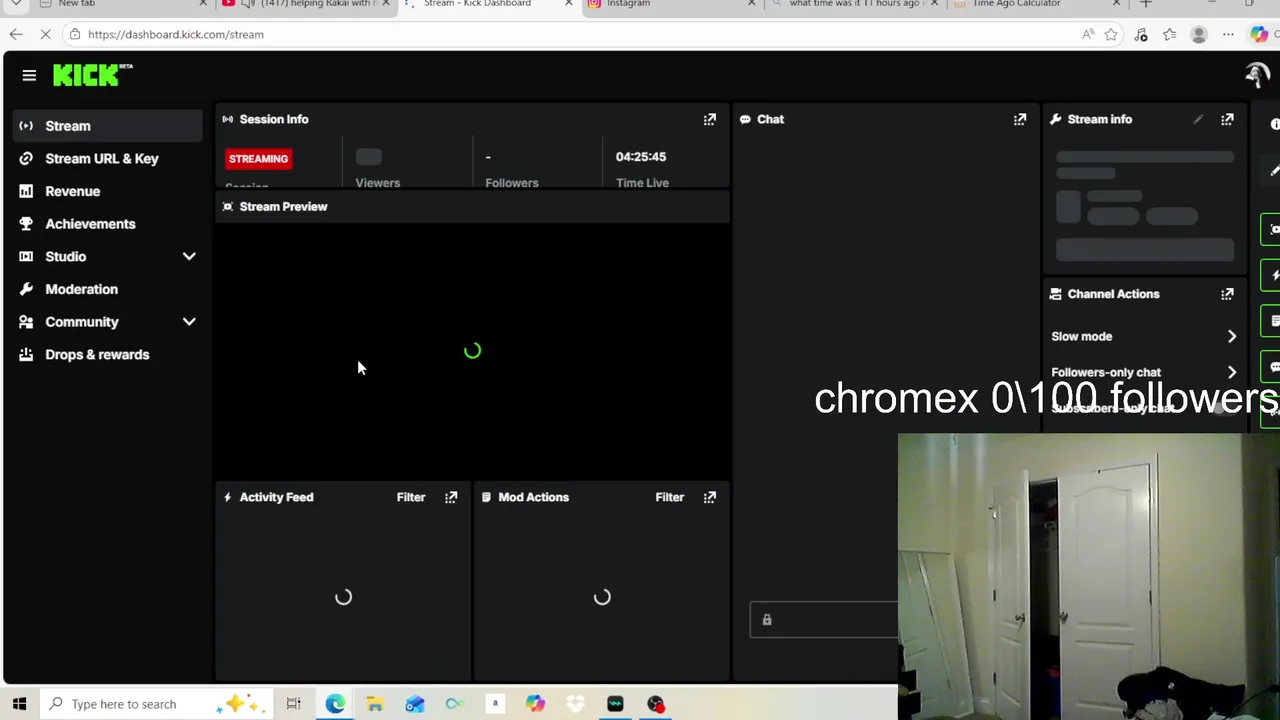This screenshot has width=1280, height=720.
Task: Open the tab search dropdown arrow
Action: click(x=16, y=4)
